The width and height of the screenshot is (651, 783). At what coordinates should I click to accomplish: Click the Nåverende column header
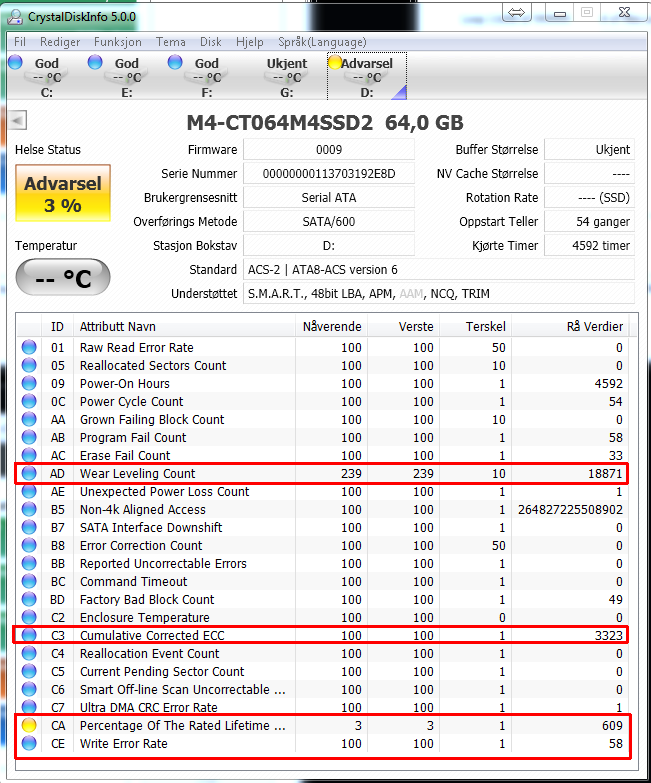(331, 327)
